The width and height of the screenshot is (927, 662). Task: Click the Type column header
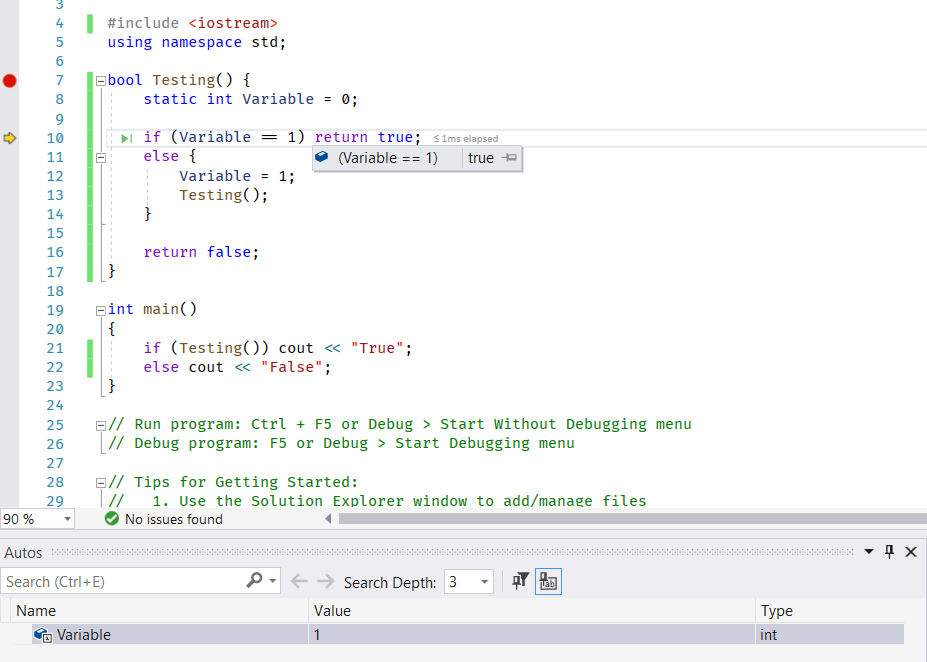830,611
